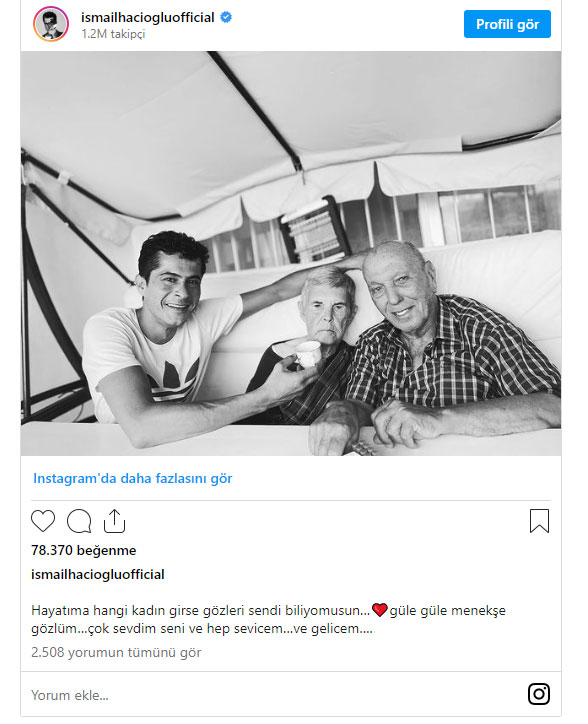The height and width of the screenshot is (724, 588).
Task: Click the 1.2M takipçi follower count
Action: (x=113, y=34)
